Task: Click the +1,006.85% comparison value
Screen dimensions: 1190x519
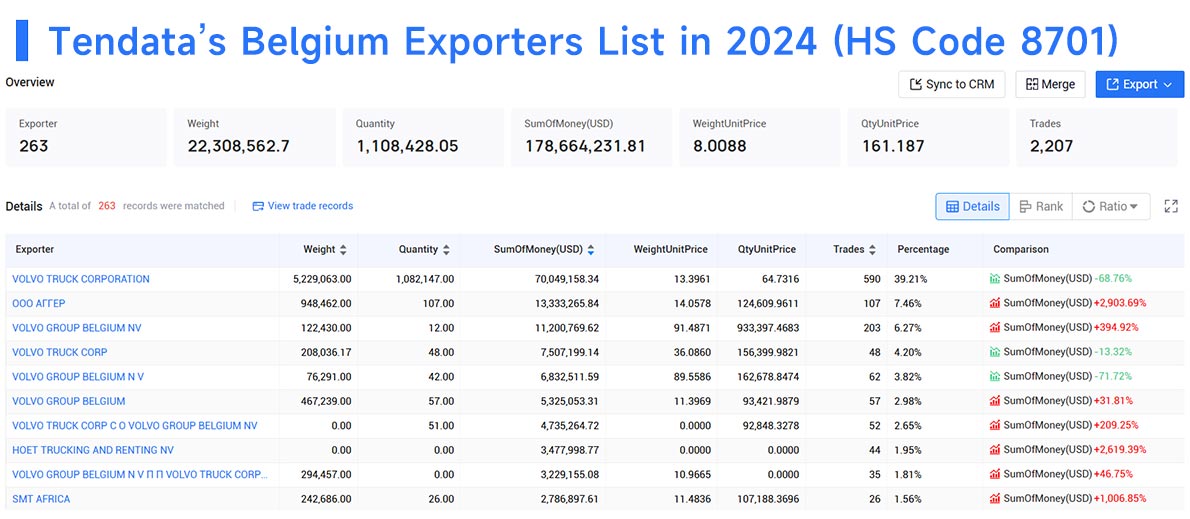Action: [1119, 499]
